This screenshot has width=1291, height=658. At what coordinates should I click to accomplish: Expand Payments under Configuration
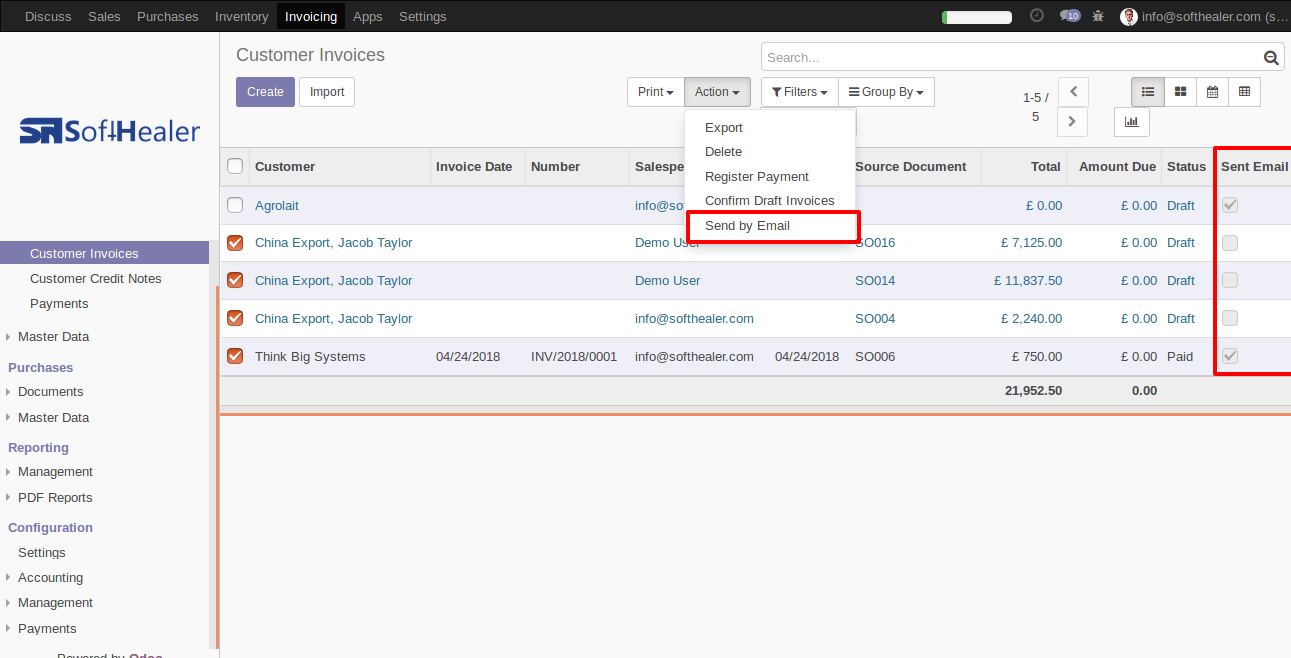(x=47, y=629)
